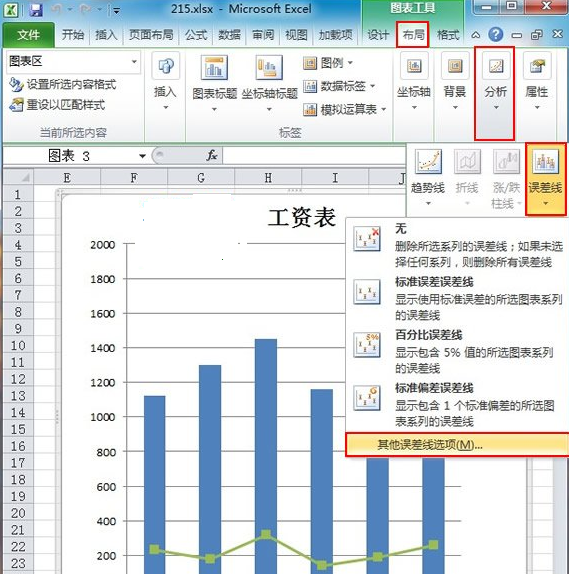569x574 pixels.
Task: Click the 数据标签 data labels icon
Action: [x=310, y=86]
